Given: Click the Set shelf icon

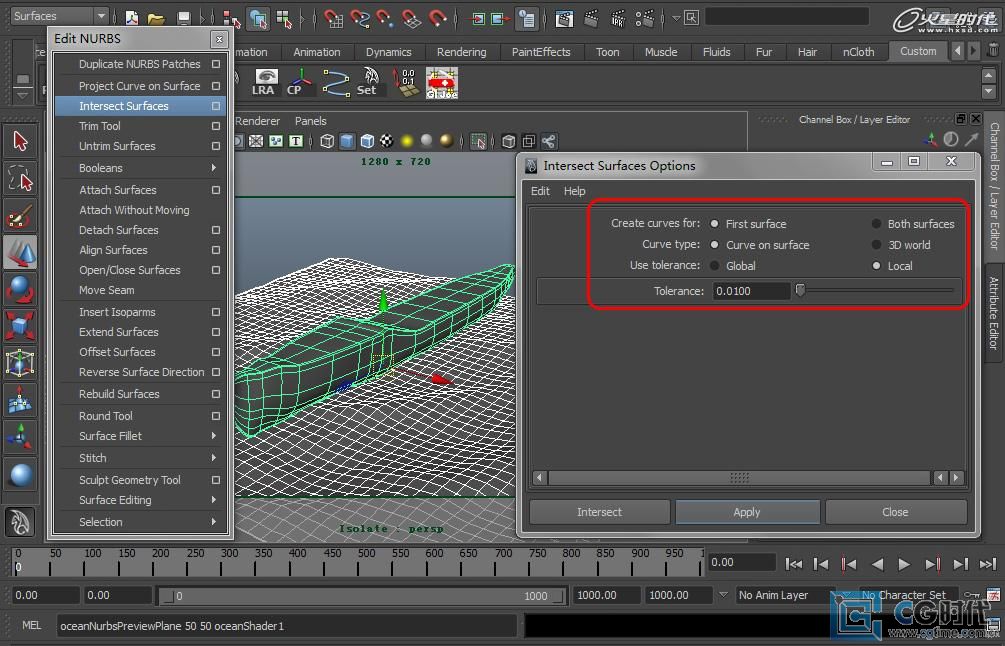Looking at the screenshot, I should pos(369,83).
